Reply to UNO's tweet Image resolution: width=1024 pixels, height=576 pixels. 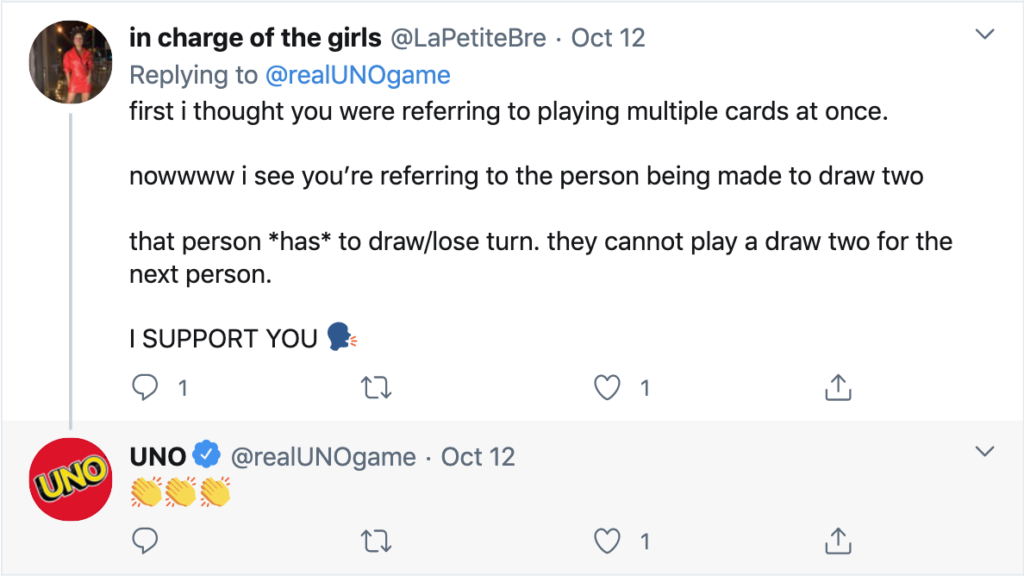coord(145,541)
